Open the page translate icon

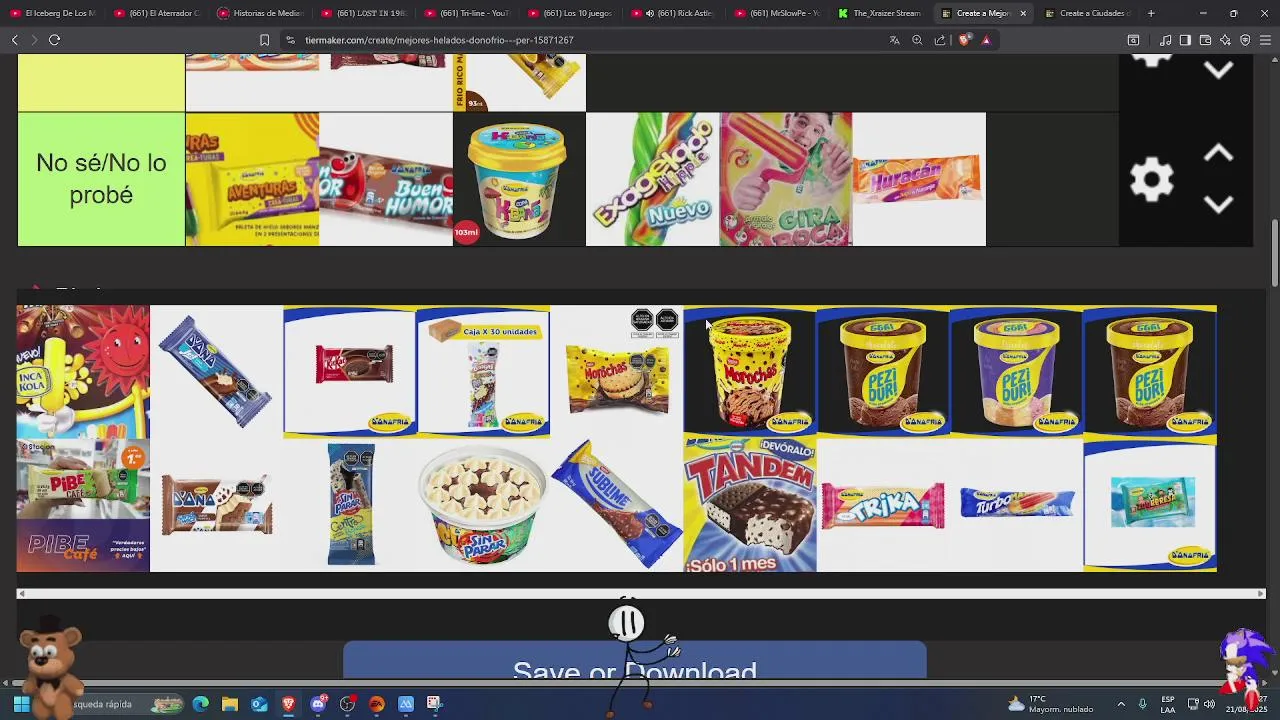coord(894,40)
